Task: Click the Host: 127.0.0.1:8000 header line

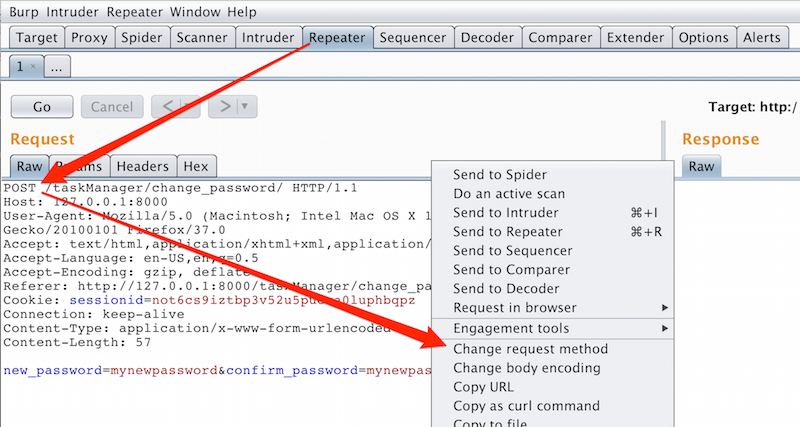Action: [x=85, y=202]
